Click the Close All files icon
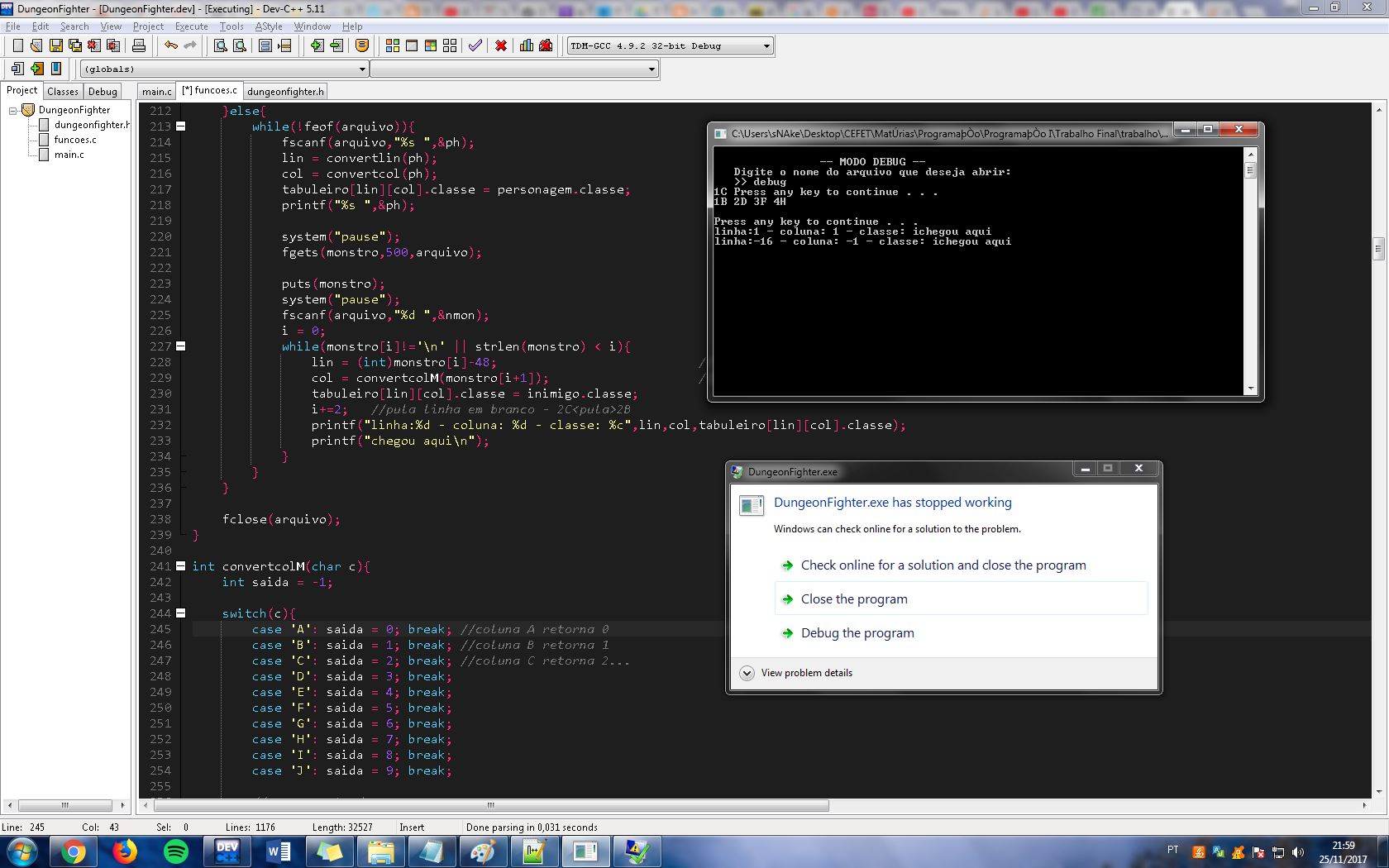 (113, 45)
